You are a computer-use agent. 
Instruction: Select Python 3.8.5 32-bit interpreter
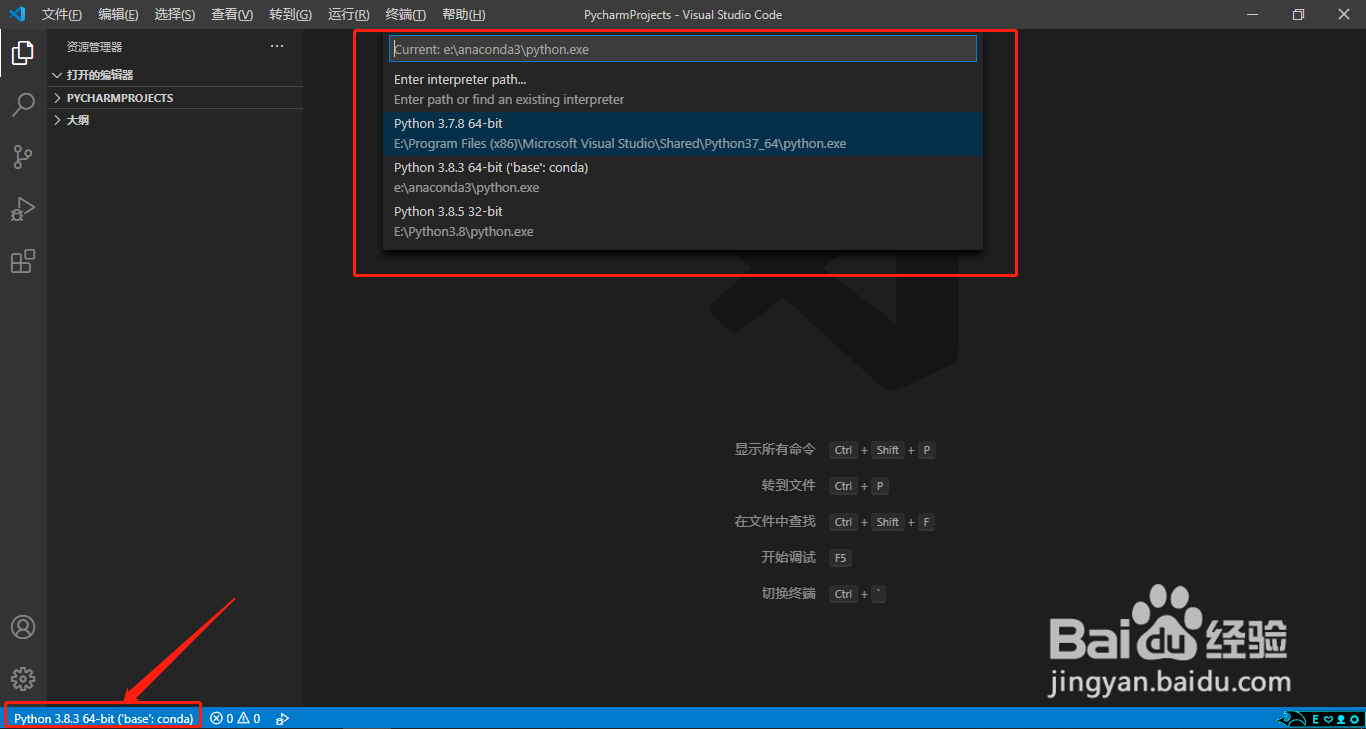tap(682, 221)
